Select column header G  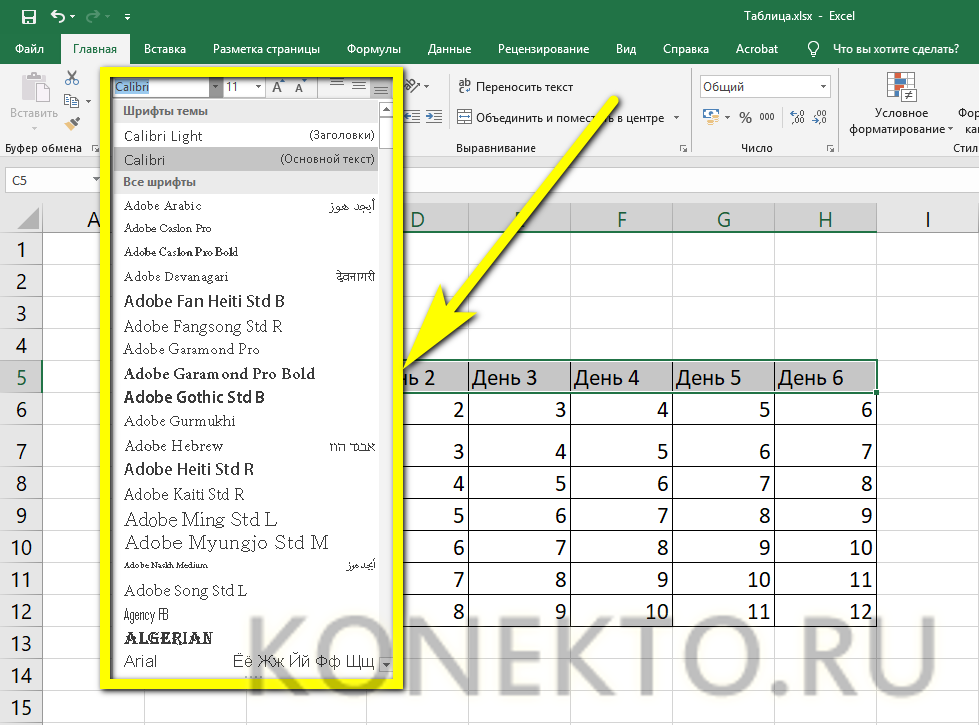724,219
